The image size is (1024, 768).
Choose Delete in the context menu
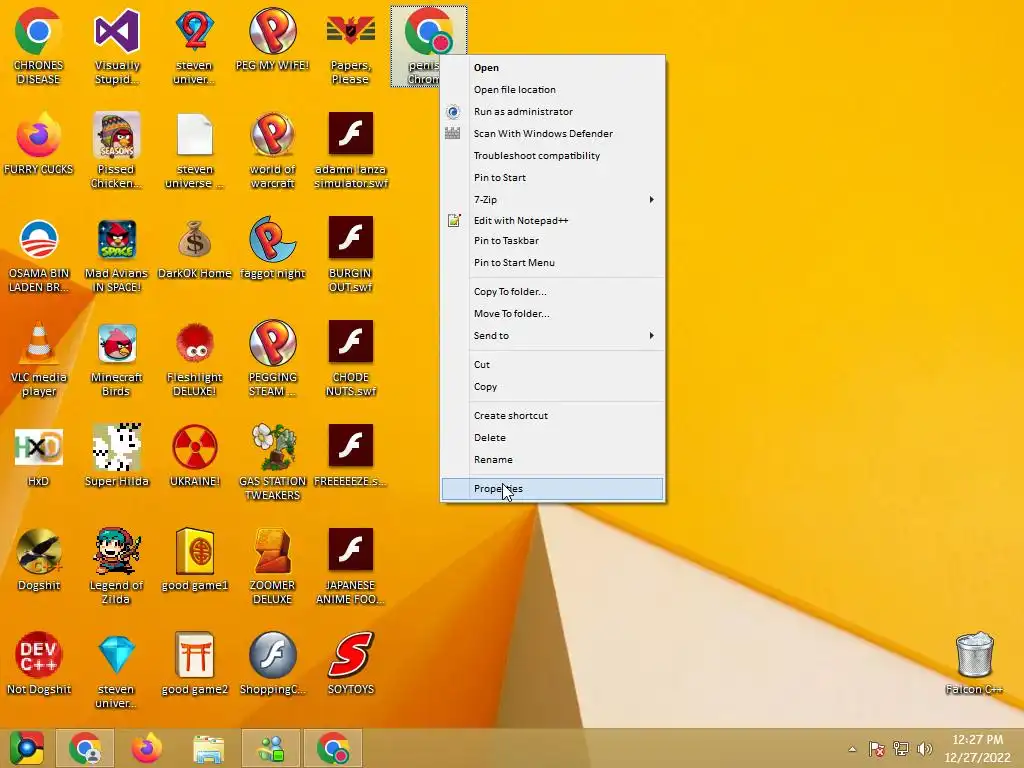point(552,438)
